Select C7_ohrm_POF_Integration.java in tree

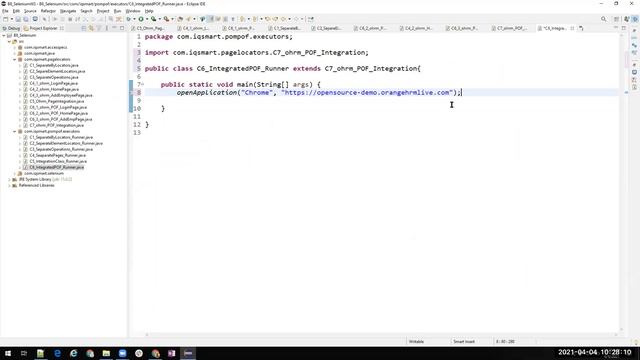pos(56,125)
